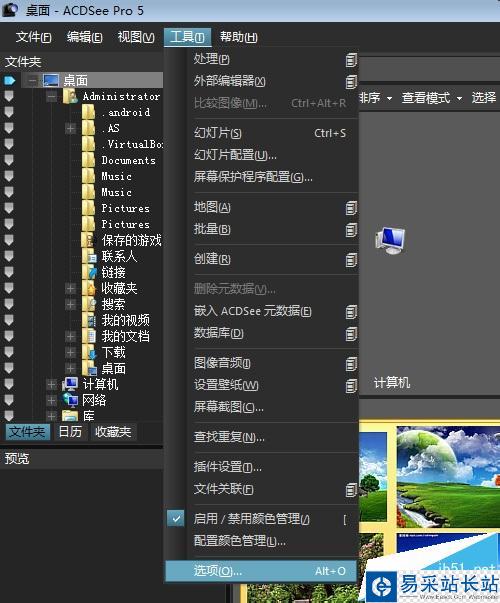Switch to the 日历 tab
The height and width of the screenshot is (603, 500).
[x=70, y=431]
